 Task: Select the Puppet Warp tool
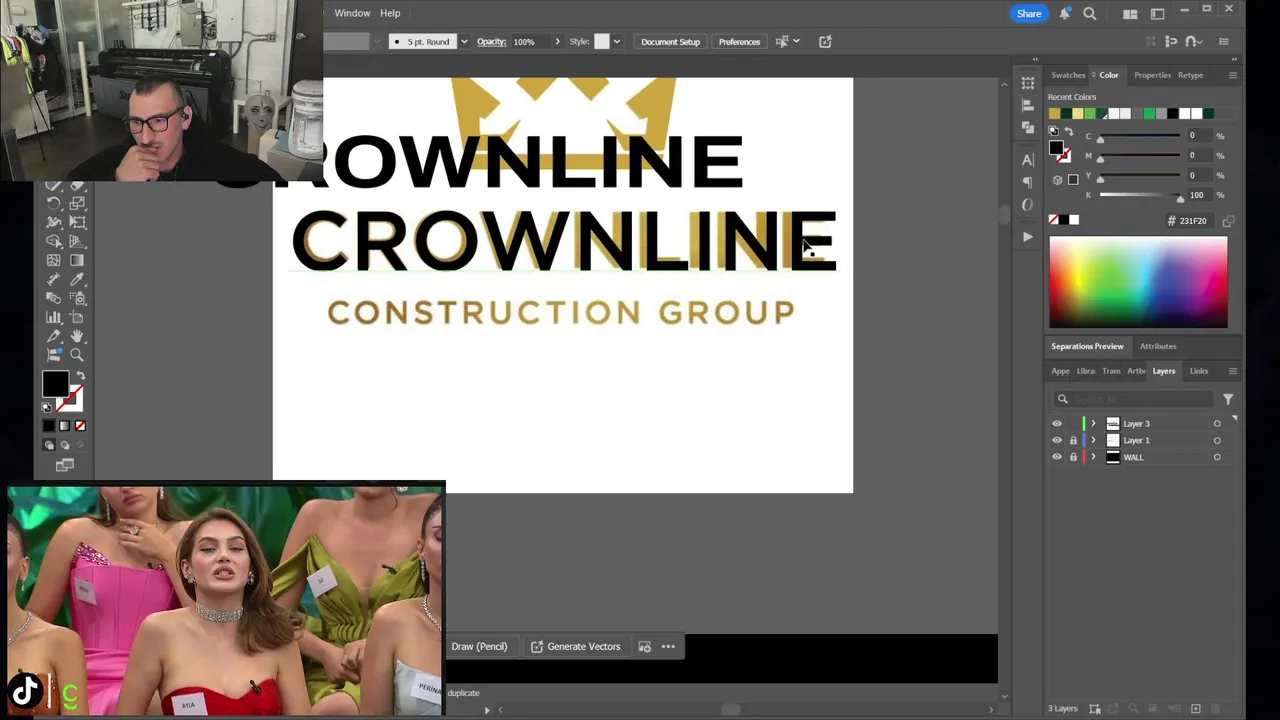pos(53,222)
